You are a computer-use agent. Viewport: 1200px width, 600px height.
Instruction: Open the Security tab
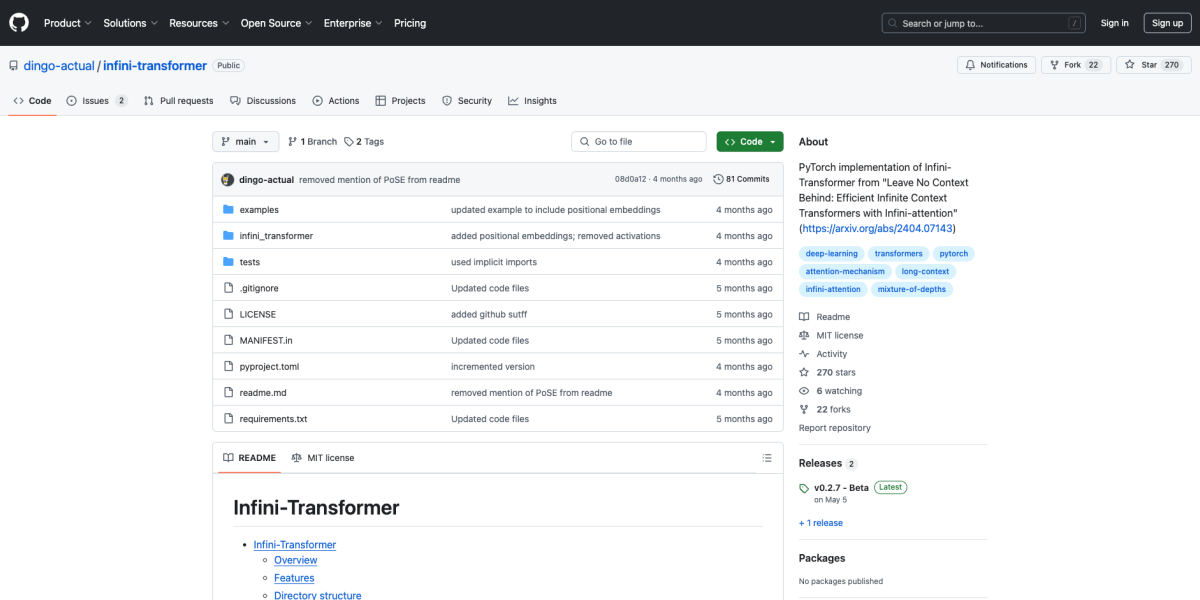tap(467, 101)
